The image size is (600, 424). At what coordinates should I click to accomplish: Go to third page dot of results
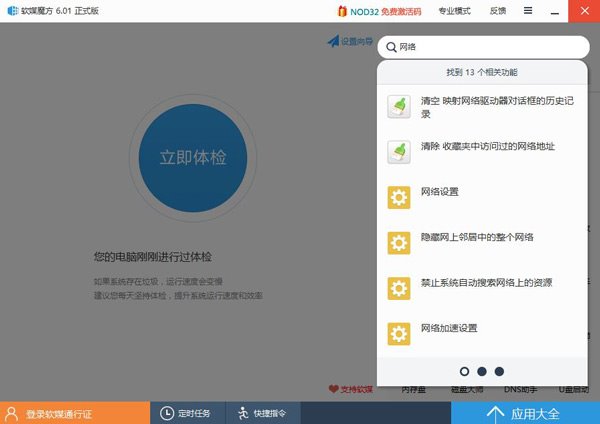(499, 371)
